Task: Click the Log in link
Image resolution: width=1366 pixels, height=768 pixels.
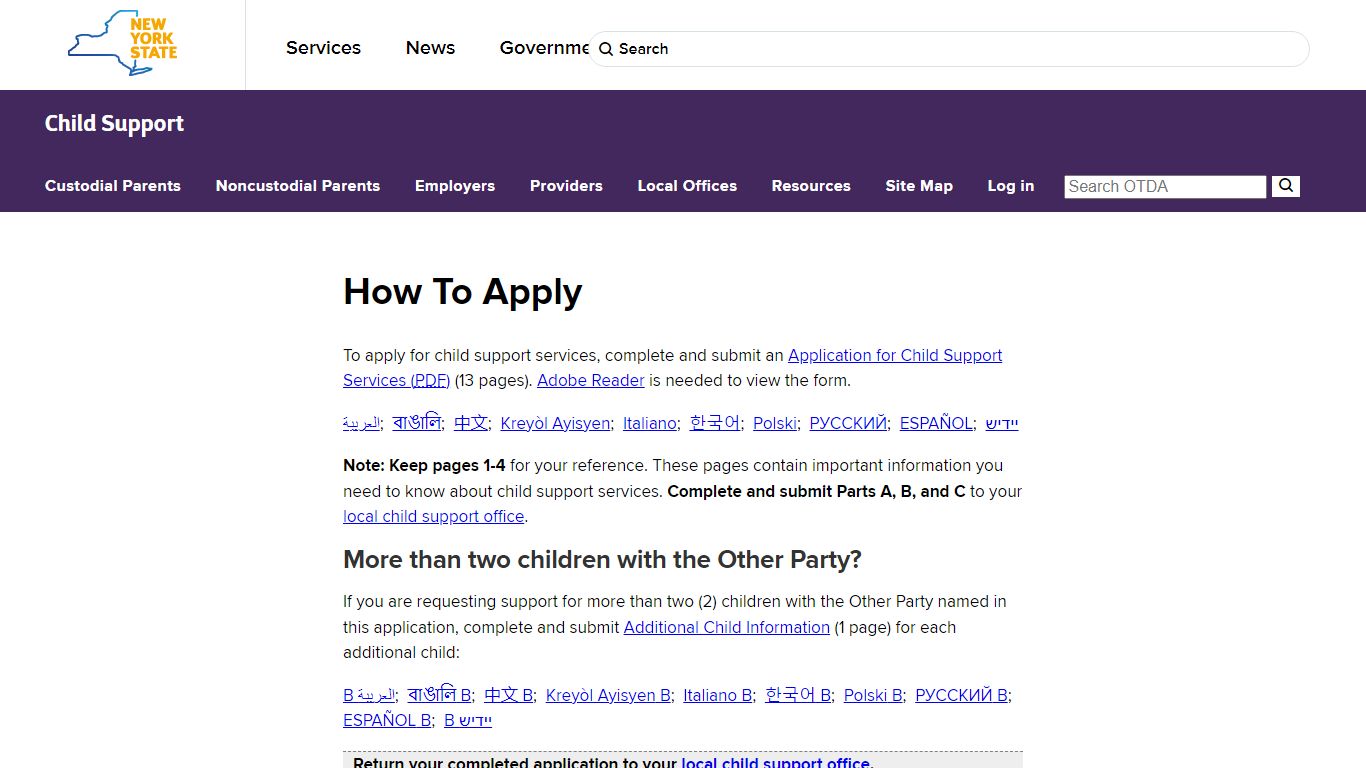Action: (x=1011, y=186)
